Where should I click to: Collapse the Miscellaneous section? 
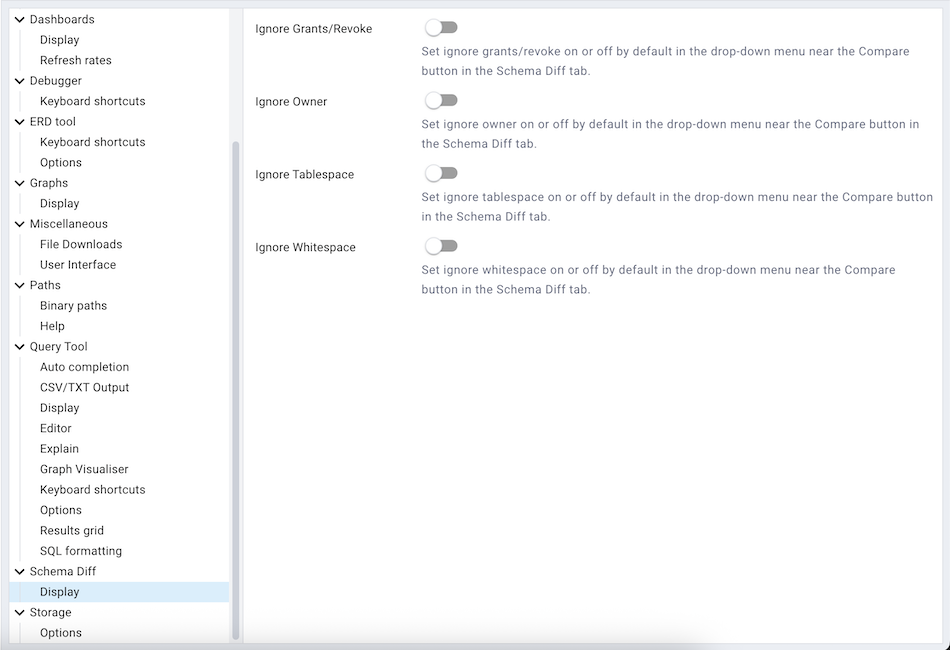pos(18,223)
